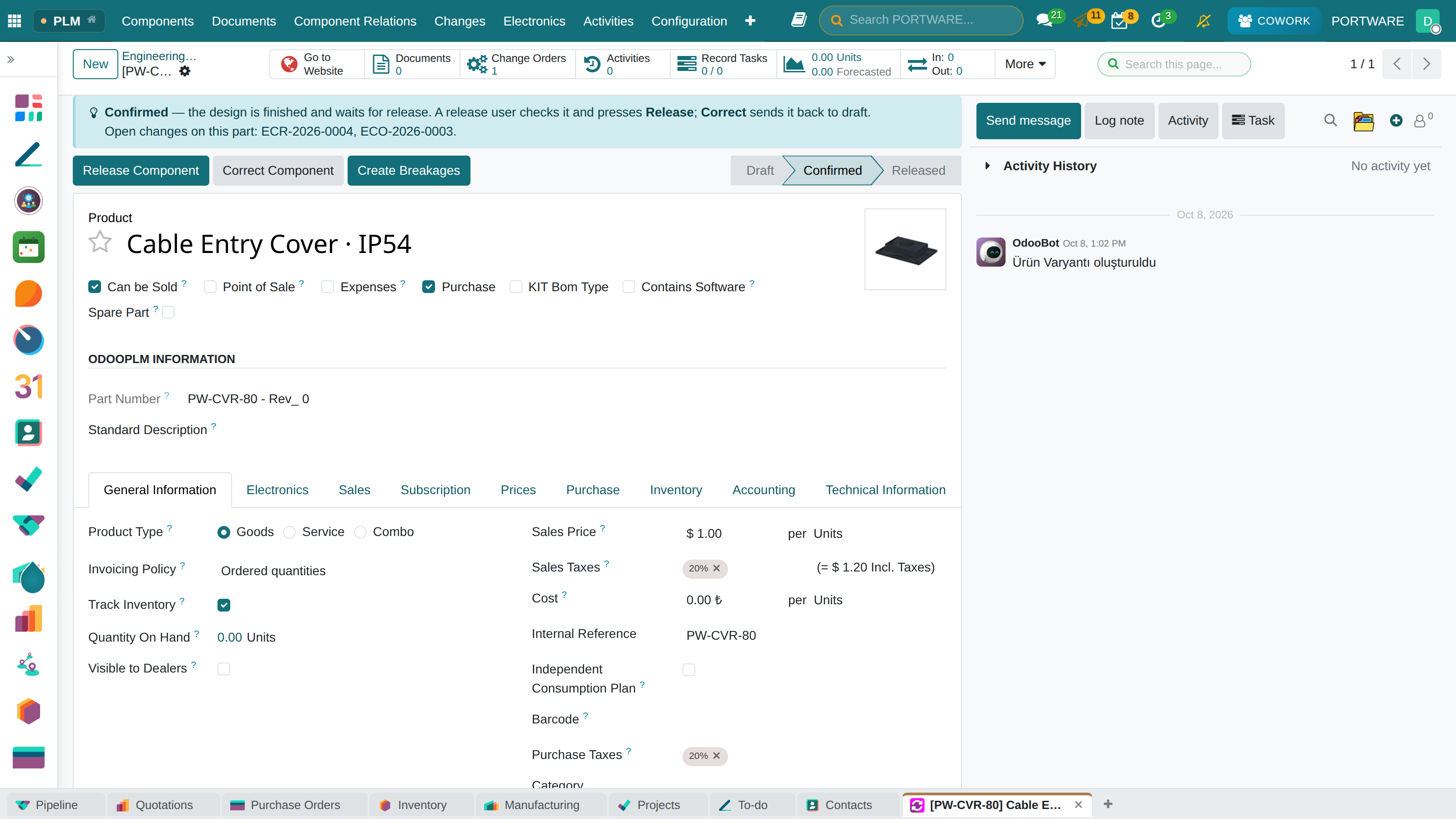Image resolution: width=1456 pixels, height=819 pixels.
Task: Open the Invoicing Policy dropdown field
Action: coord(362,571)
